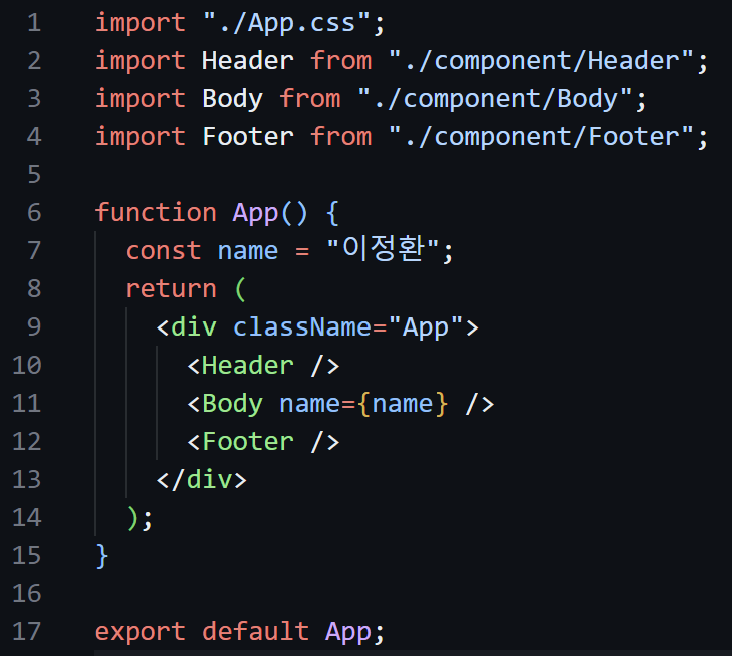Click the closing parenthesis on line 14
The height and width of the screenshot is (656, 732).
(x=133, y=518)
